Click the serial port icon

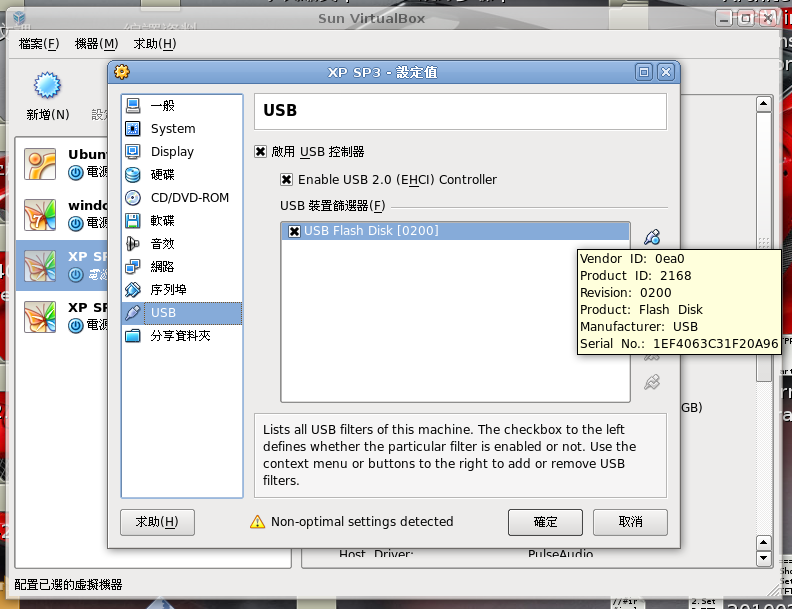[133, 290]
